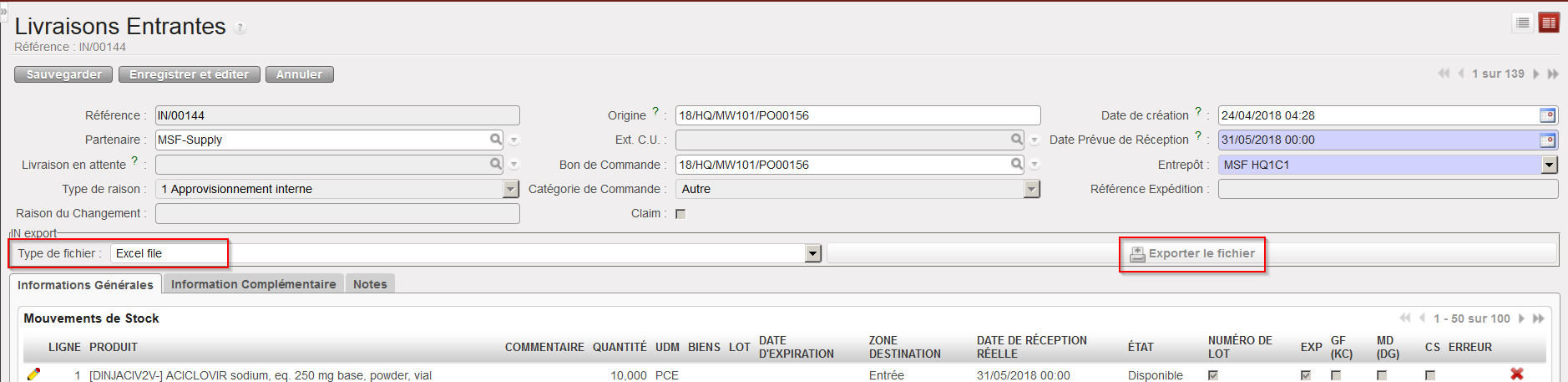Sort by QUANTITÉ column header
Viewport: 1568px width, 382px height.
tap(620, 347)
